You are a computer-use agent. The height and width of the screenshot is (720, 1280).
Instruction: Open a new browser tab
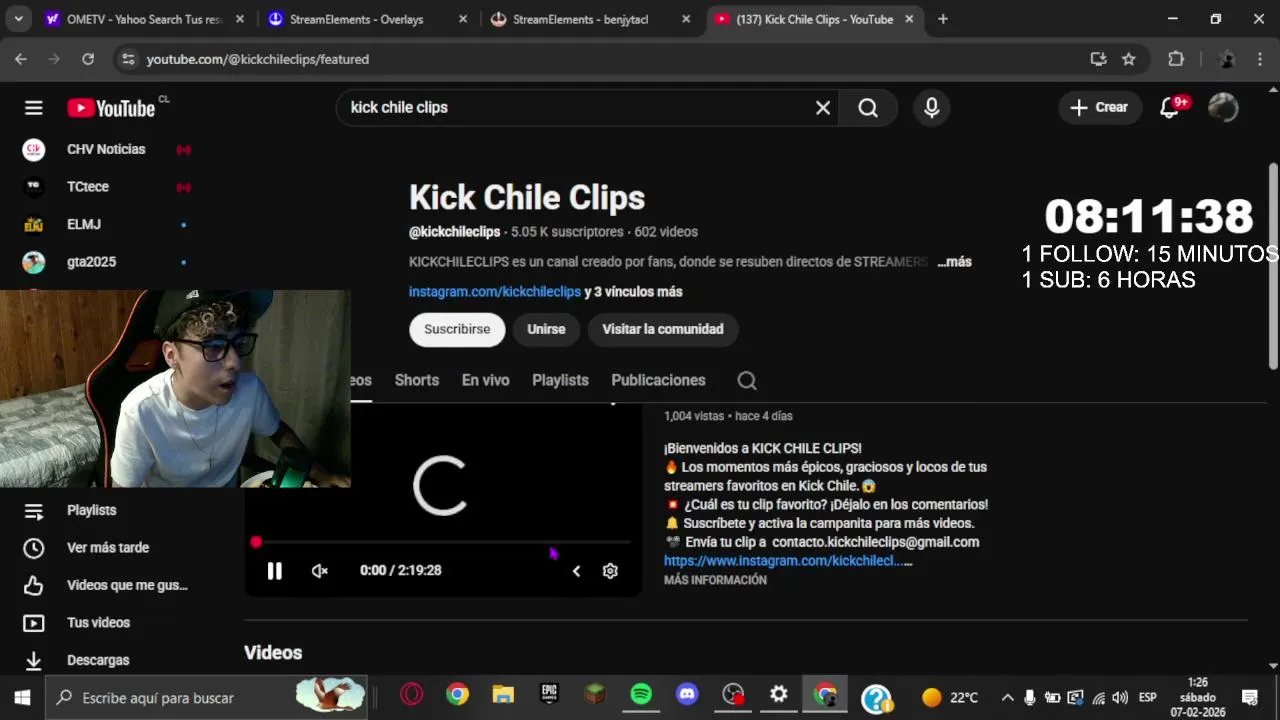pyautogui.click(x=943, y=19)
